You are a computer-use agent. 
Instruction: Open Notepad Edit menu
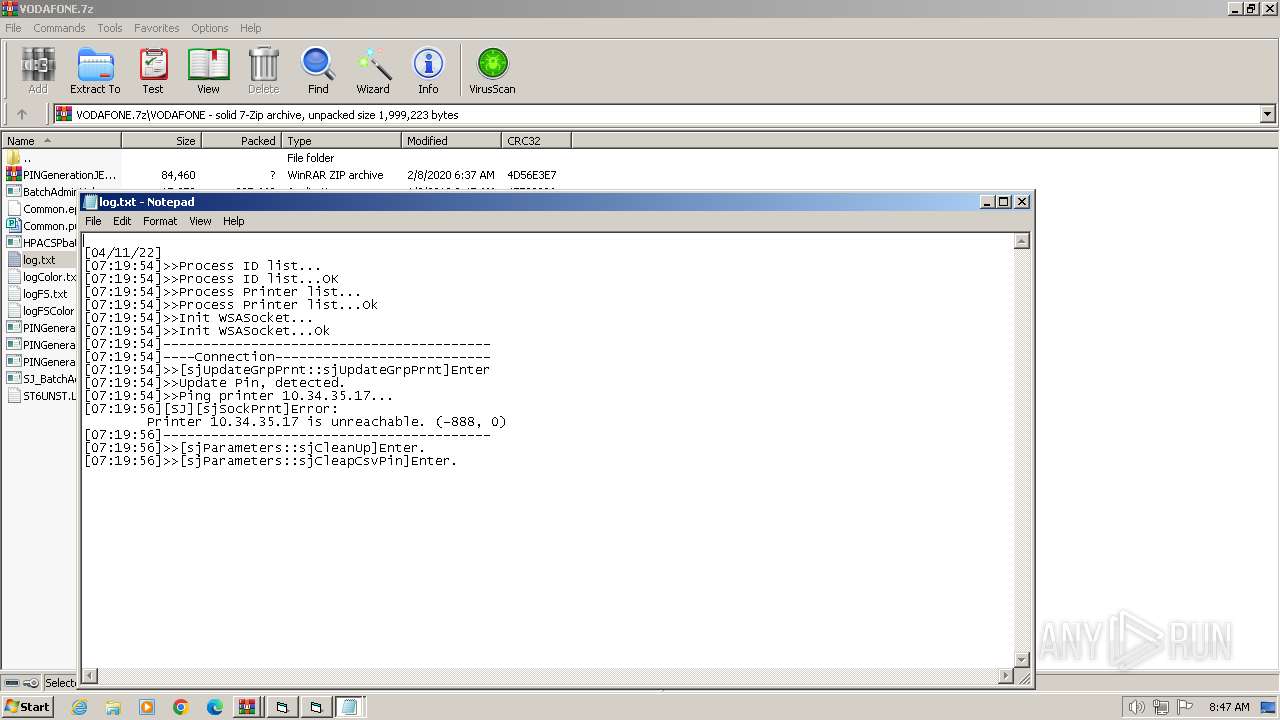tap(122, 221)
